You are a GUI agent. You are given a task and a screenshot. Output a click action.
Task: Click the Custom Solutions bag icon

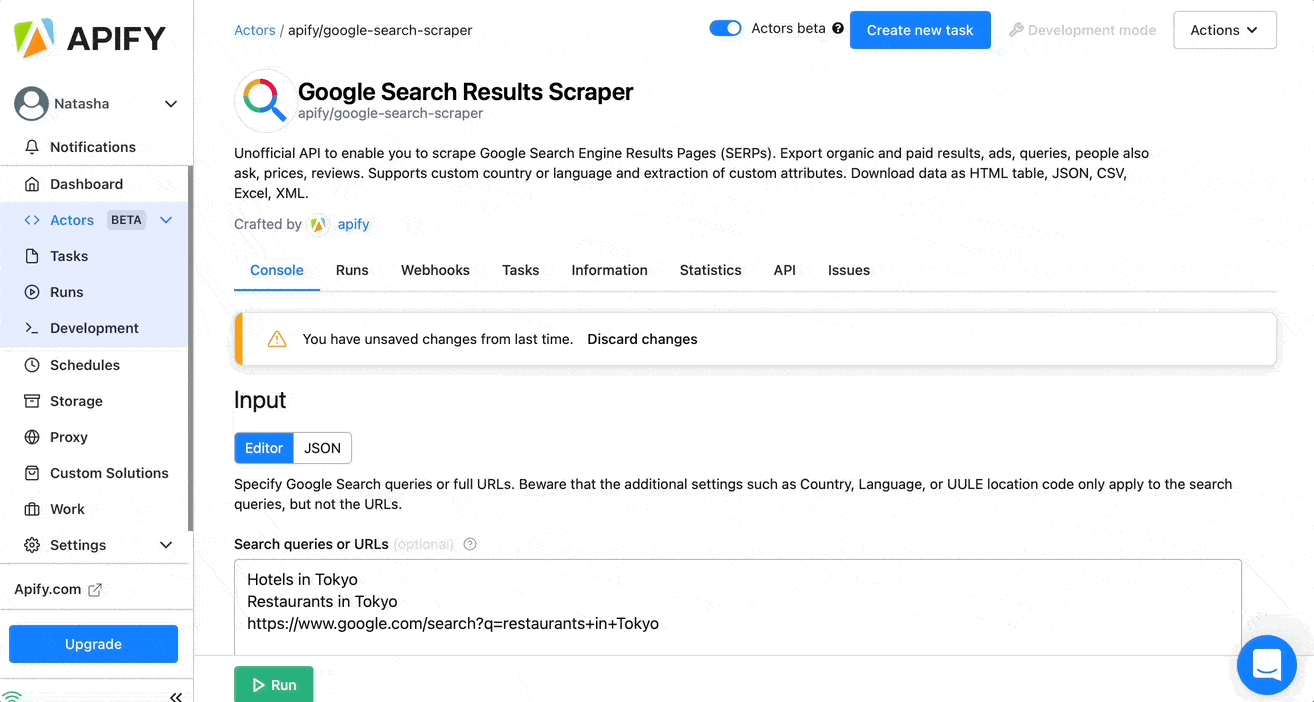pos(32,473)
